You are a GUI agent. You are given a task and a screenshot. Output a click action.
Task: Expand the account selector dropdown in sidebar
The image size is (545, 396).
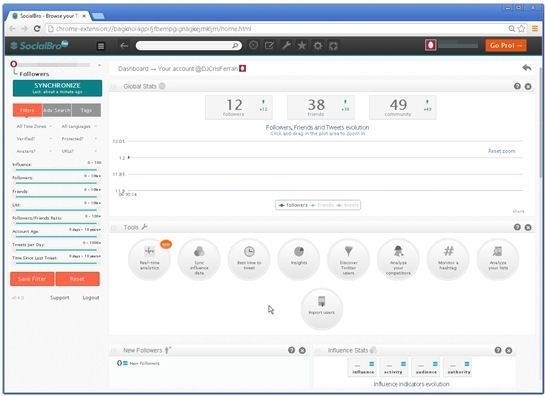click(99, 65)
